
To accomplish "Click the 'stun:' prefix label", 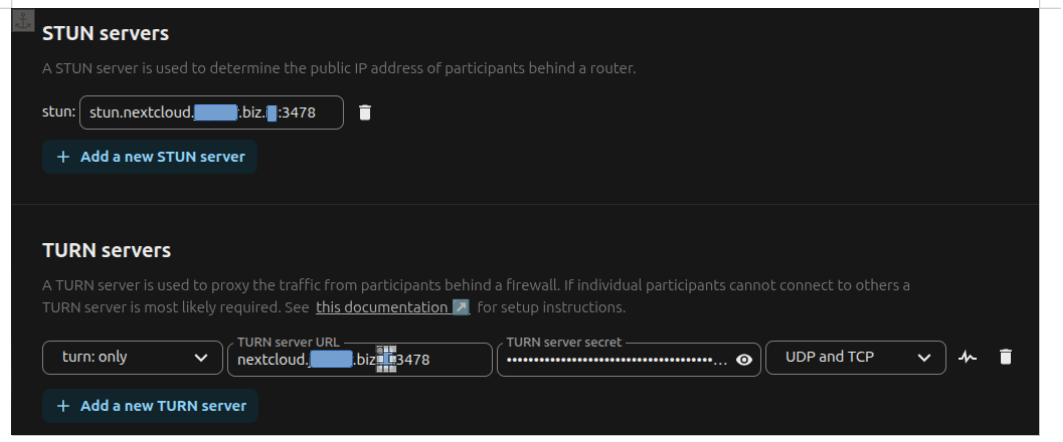I will tap(59, 112).
